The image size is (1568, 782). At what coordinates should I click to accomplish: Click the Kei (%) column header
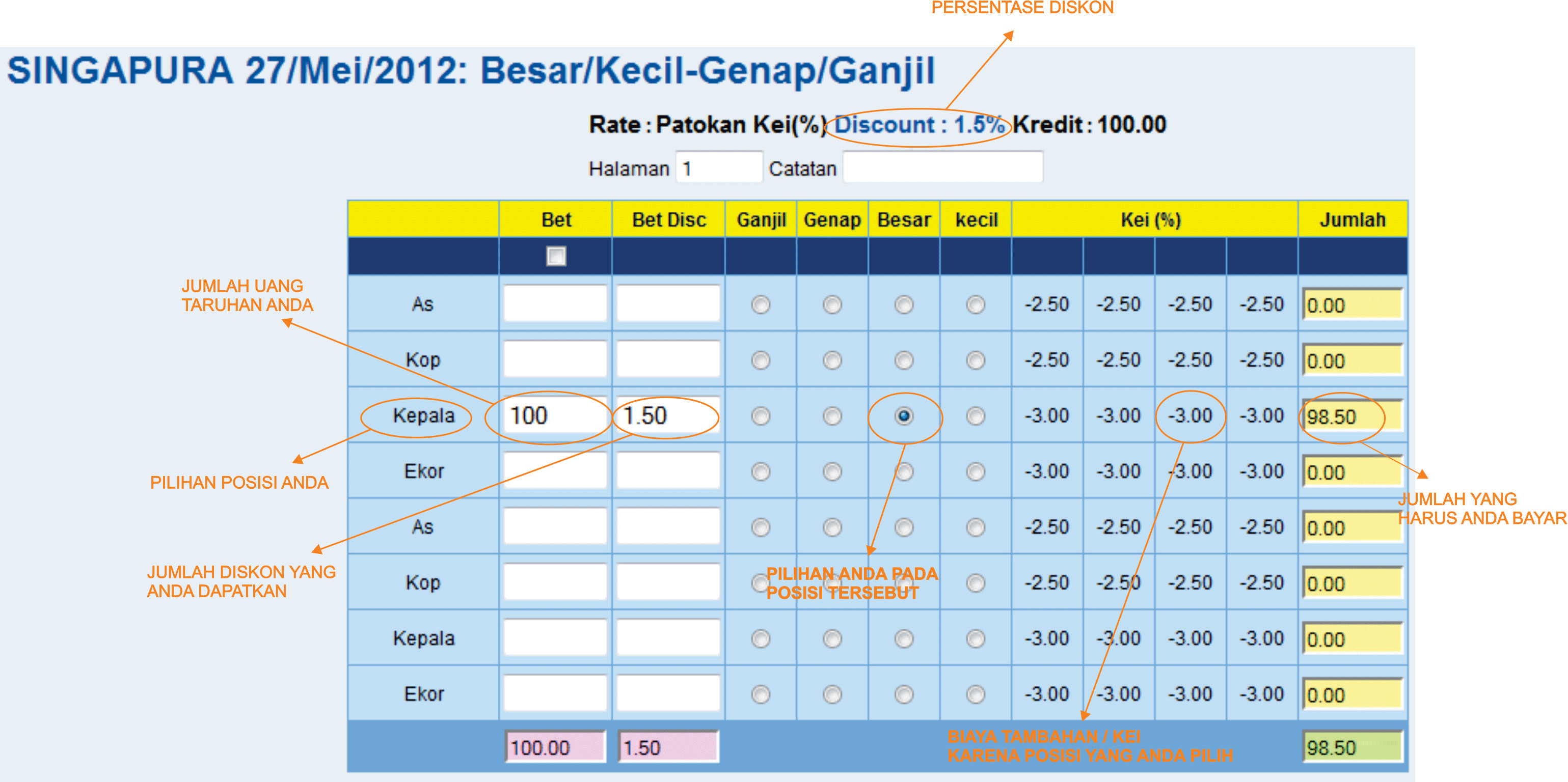pyautogui.click(x=1154, y=220)
